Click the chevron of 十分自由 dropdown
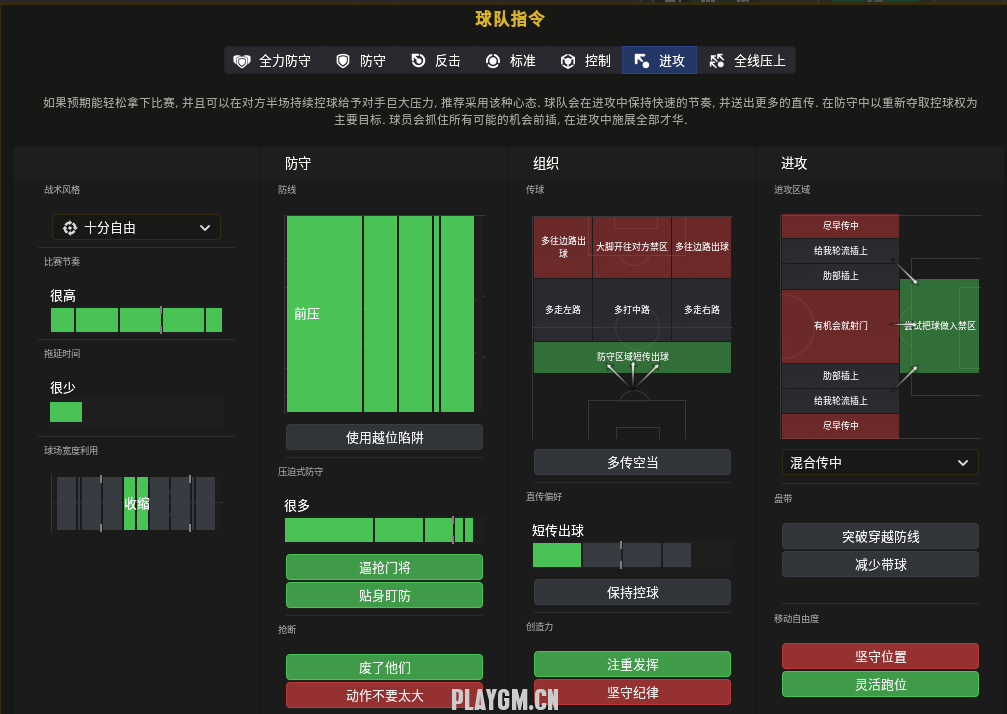Image resolution: width=1007 pixels, height=714 pixels. (x=205, y=228)
